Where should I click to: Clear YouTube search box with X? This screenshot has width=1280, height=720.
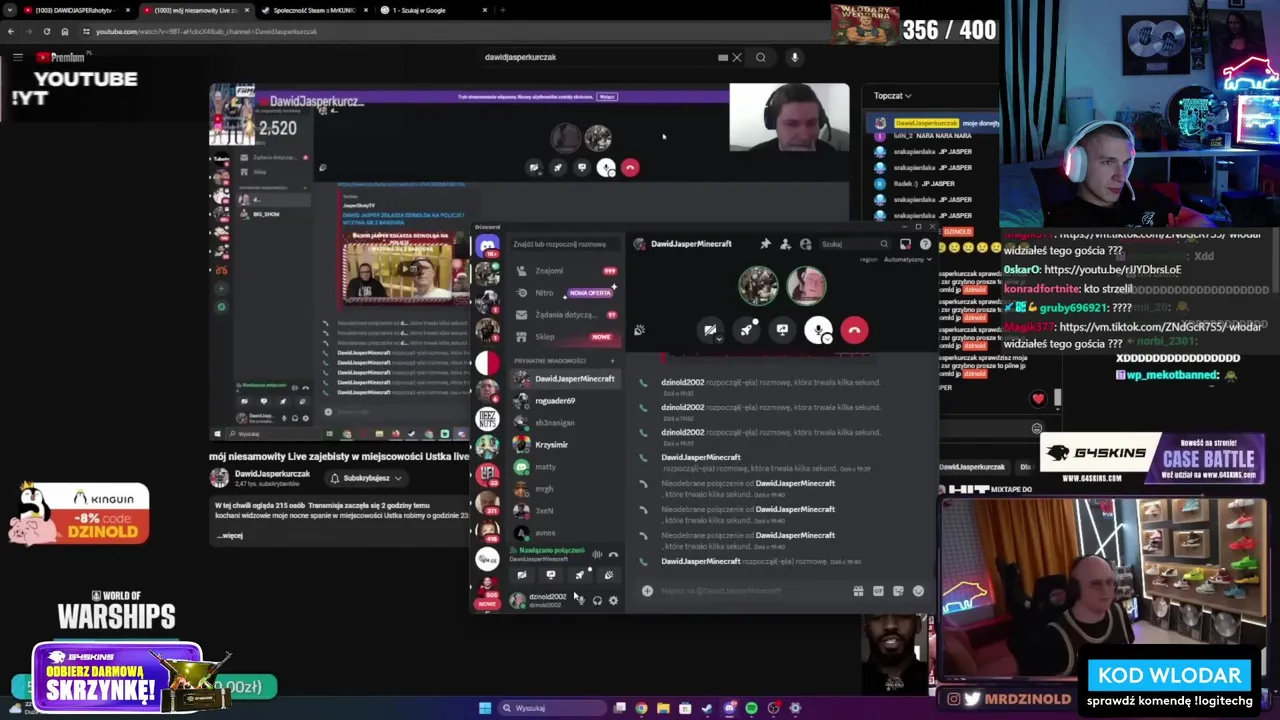(737, 57)
